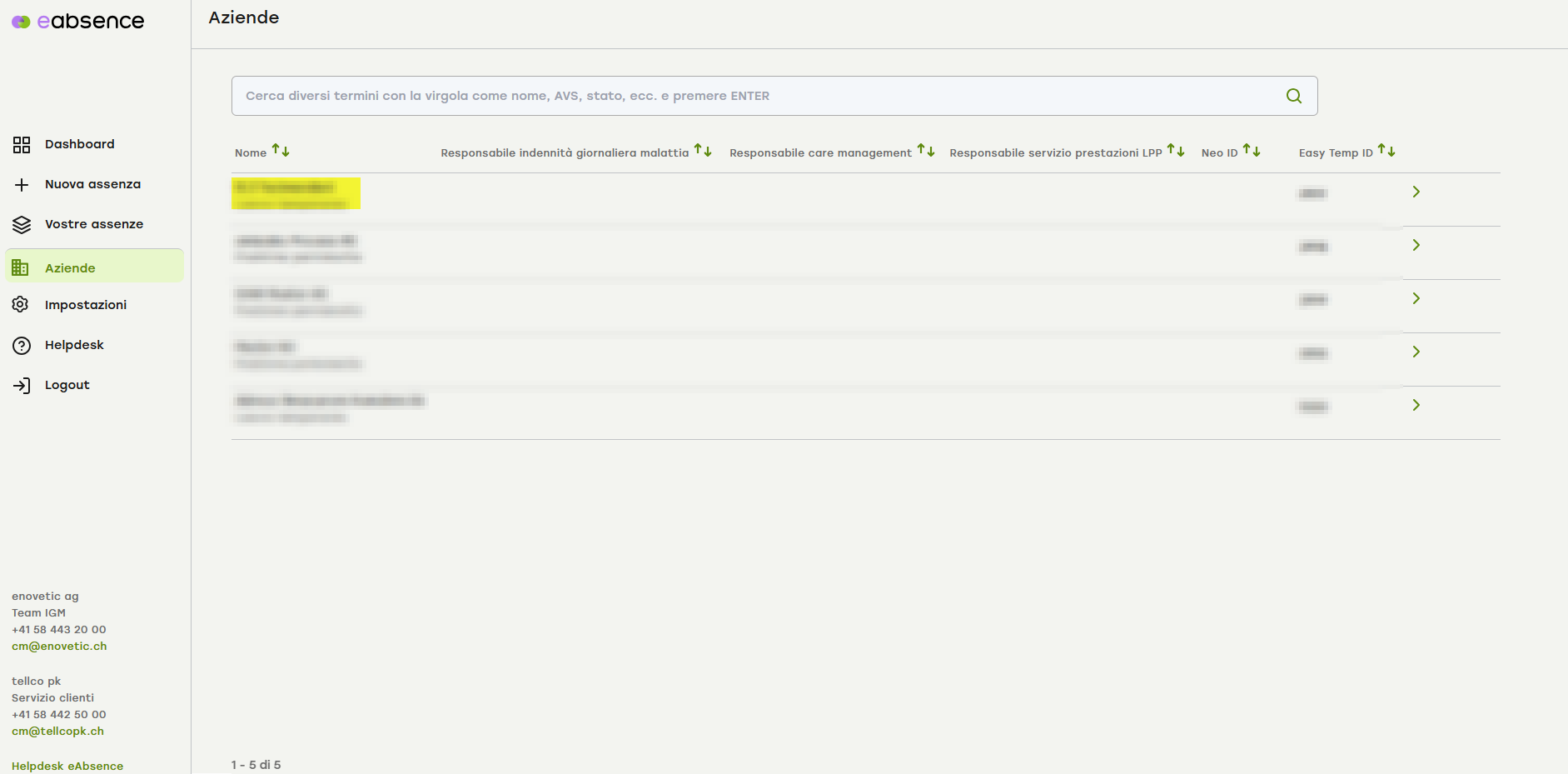Open Dashboard via grid icon
The image size is (1568, 774).
click(x=22, y=145)
